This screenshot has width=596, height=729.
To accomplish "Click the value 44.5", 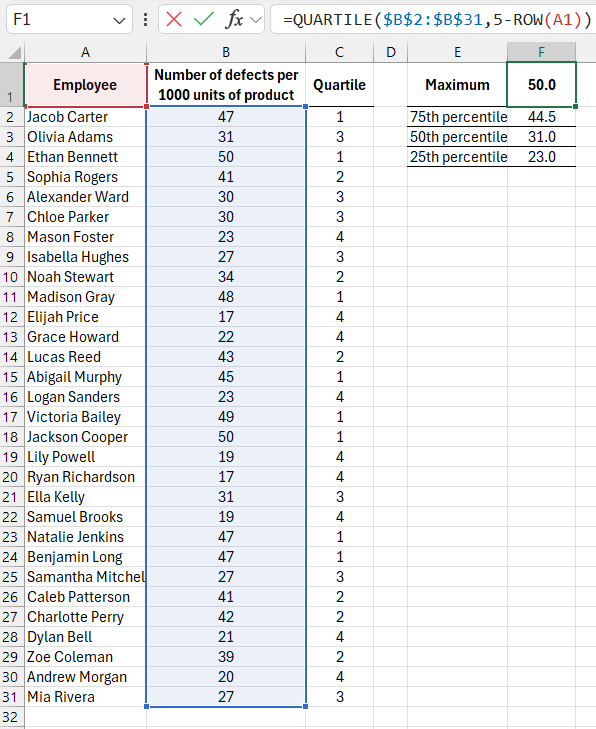I will point(542,117).
